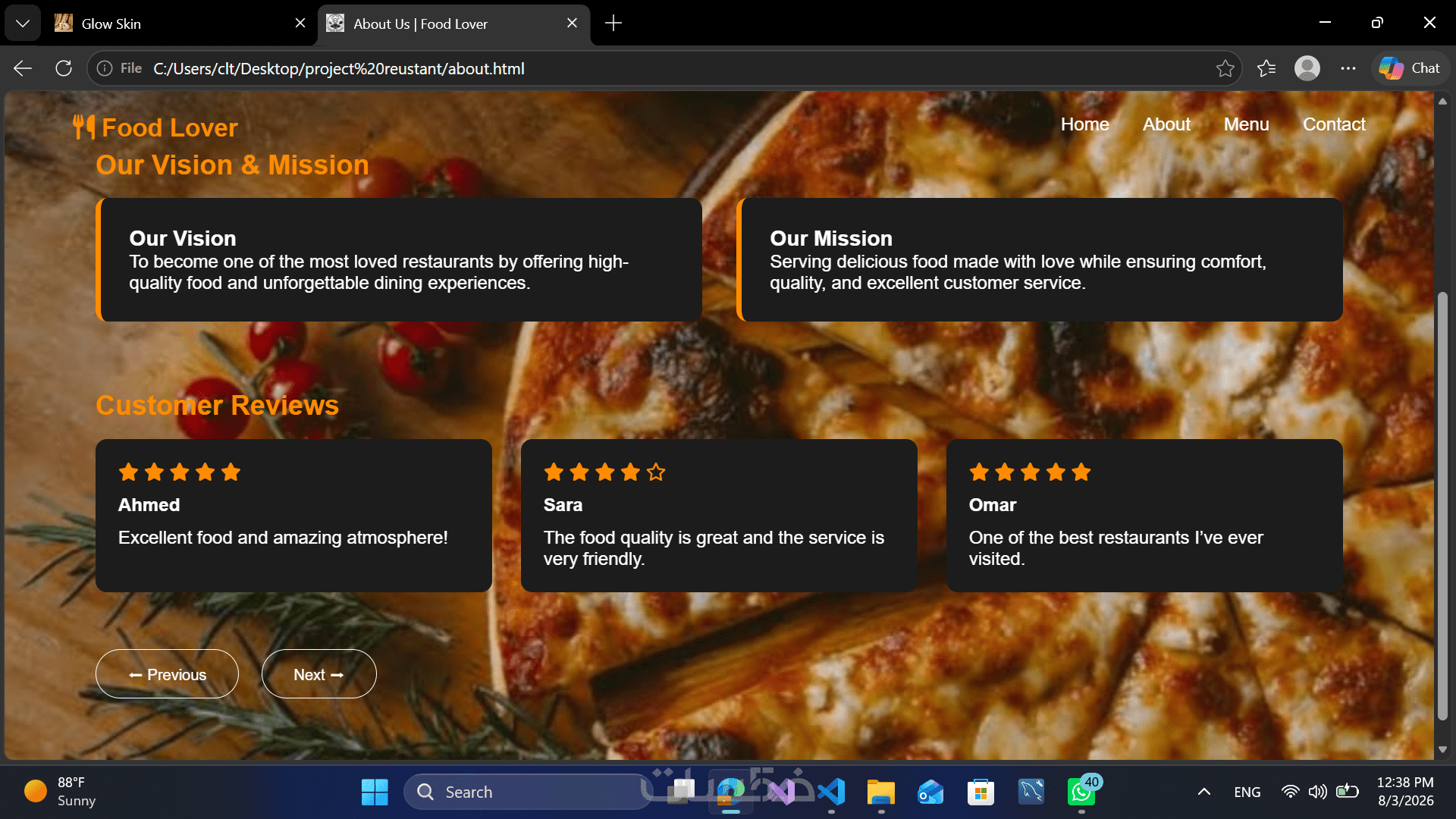
Task: Open Microsoft Edge from the taskbar
Action: click(731, 792)
